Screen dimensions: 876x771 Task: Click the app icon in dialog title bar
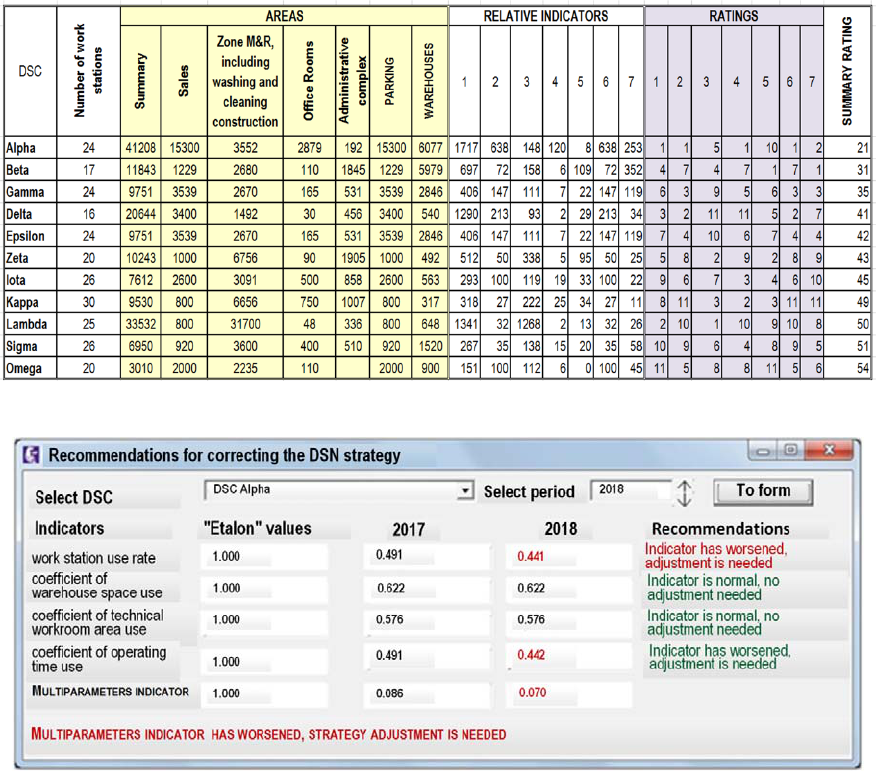click(x=32, y=455)
